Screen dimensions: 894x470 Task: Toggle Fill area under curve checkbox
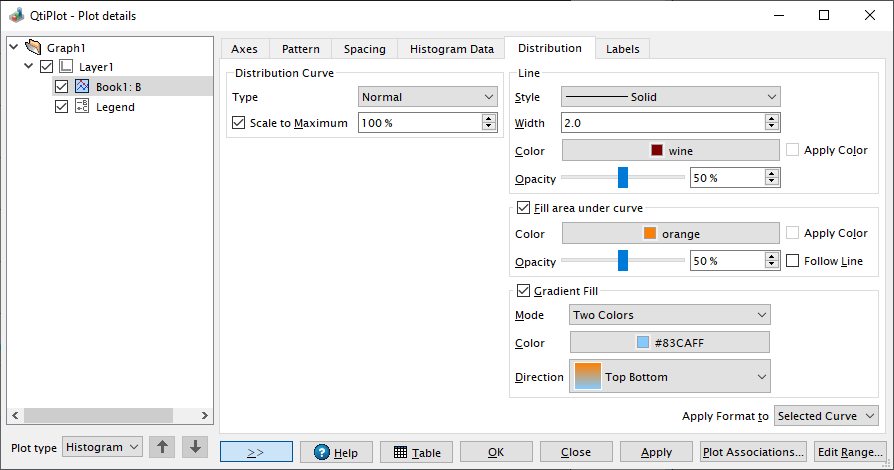(x=523, y=208)
